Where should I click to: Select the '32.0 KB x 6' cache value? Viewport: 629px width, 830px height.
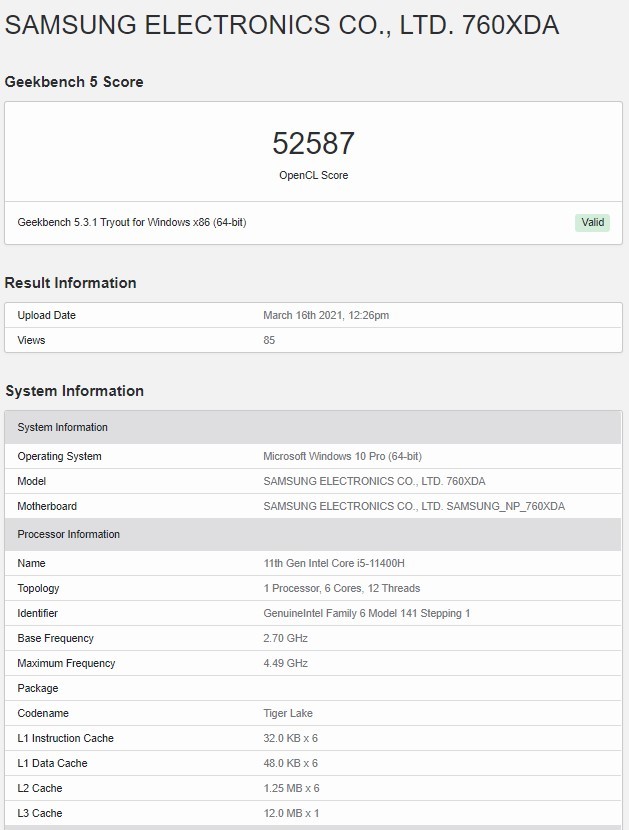(x=291, y=738)
